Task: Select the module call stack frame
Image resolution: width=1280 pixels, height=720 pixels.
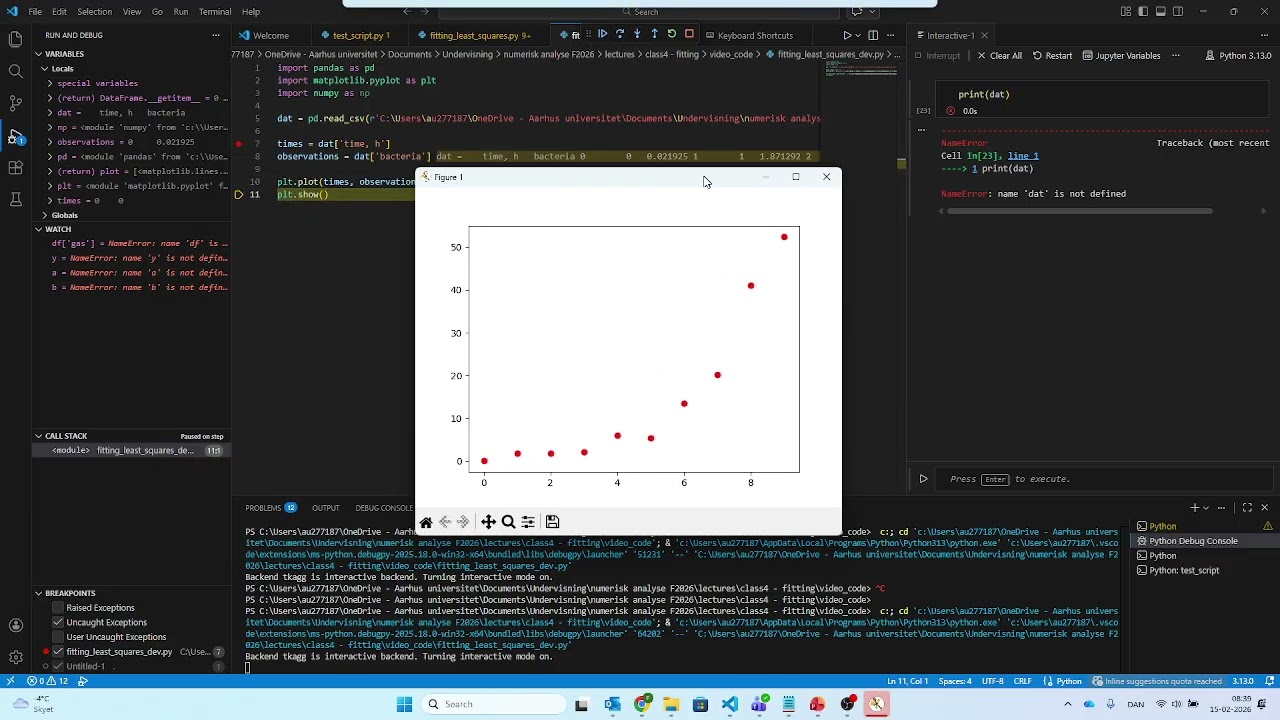Action: tap(132, 451)
